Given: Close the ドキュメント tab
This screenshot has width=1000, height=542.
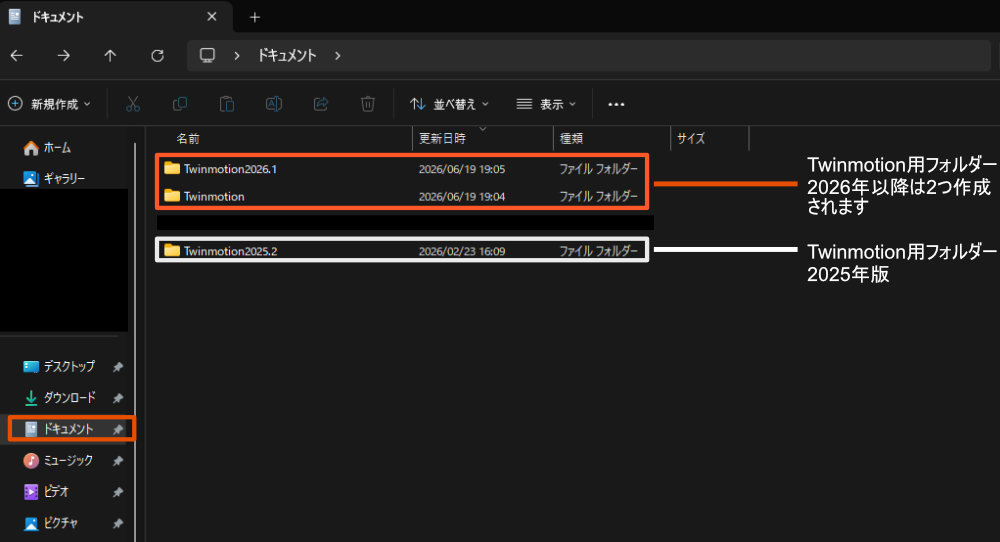Looking at the screenshot, I should point(212,17).
